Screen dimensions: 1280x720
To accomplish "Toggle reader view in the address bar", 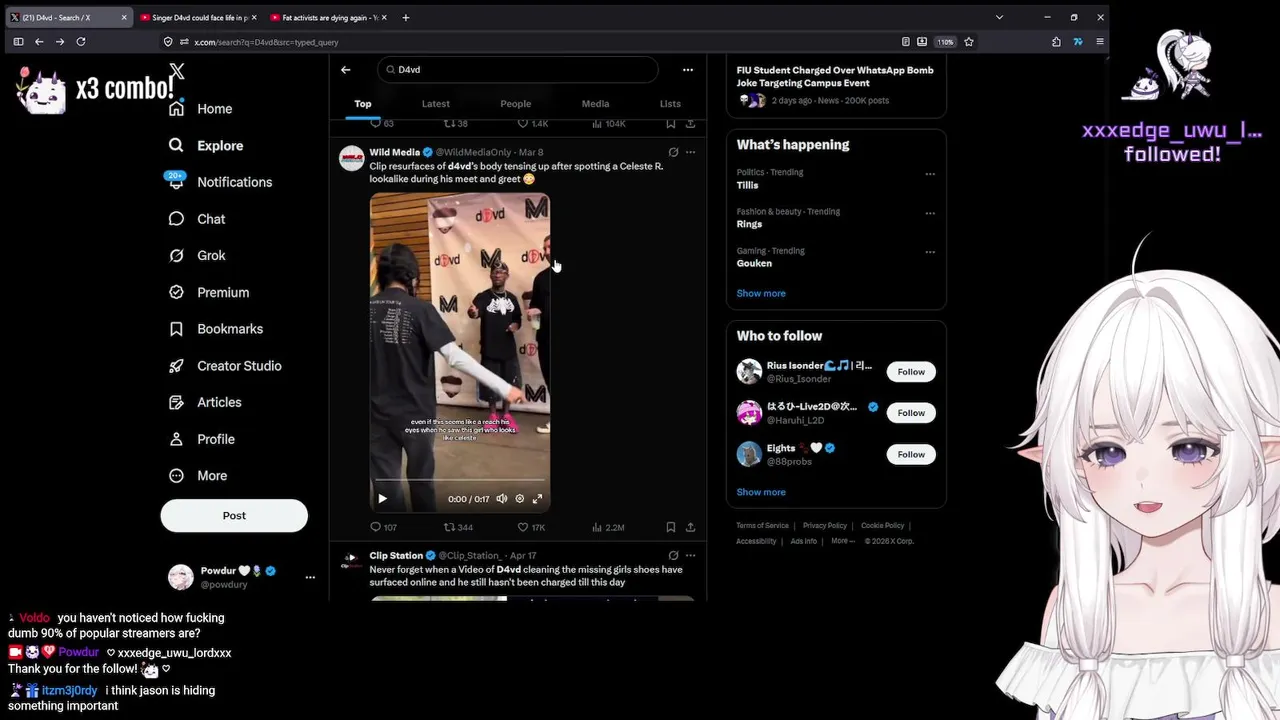I will tap(906, 42).
